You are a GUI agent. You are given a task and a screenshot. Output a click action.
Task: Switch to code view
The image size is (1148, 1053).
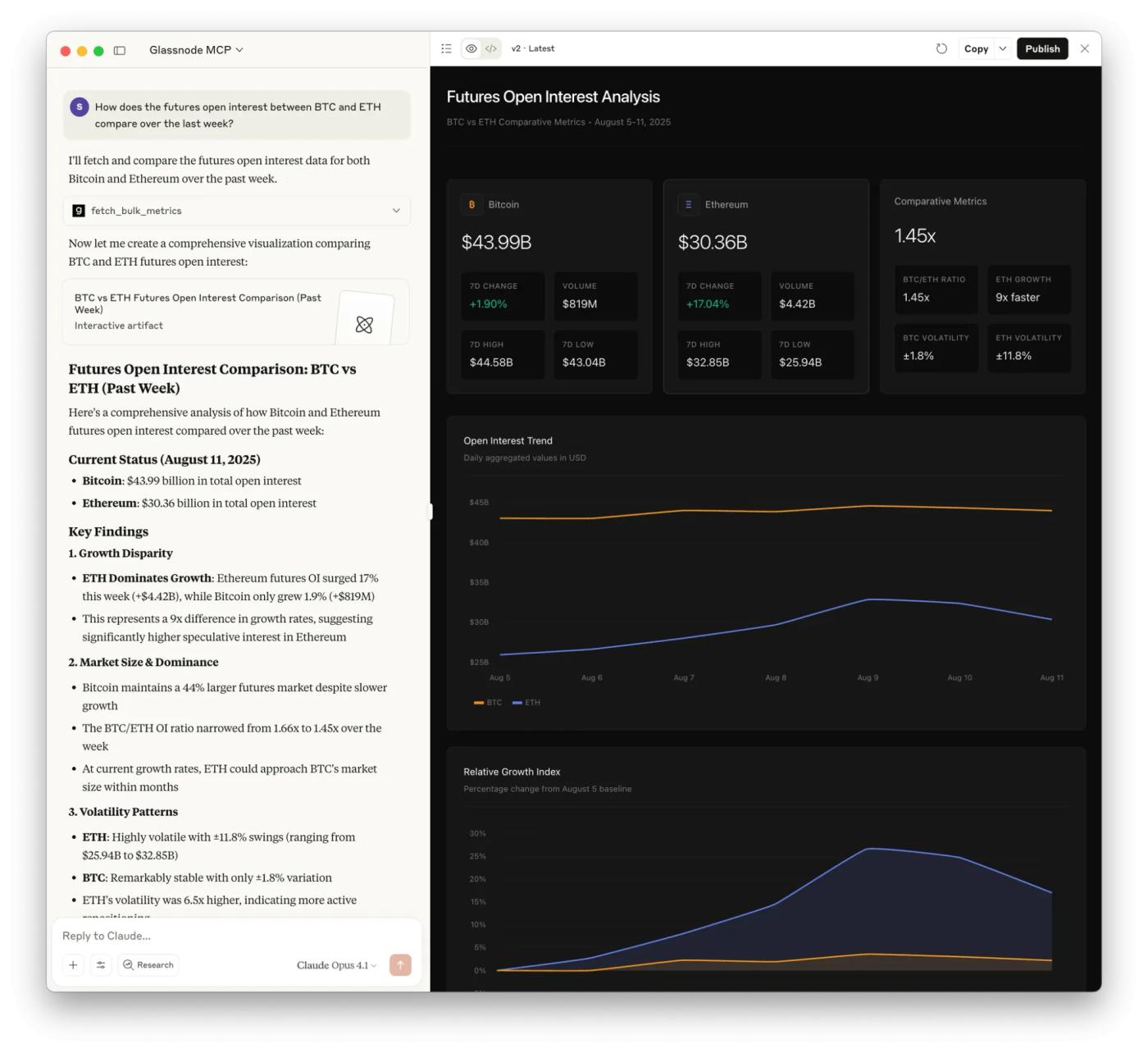pos(491,48)
